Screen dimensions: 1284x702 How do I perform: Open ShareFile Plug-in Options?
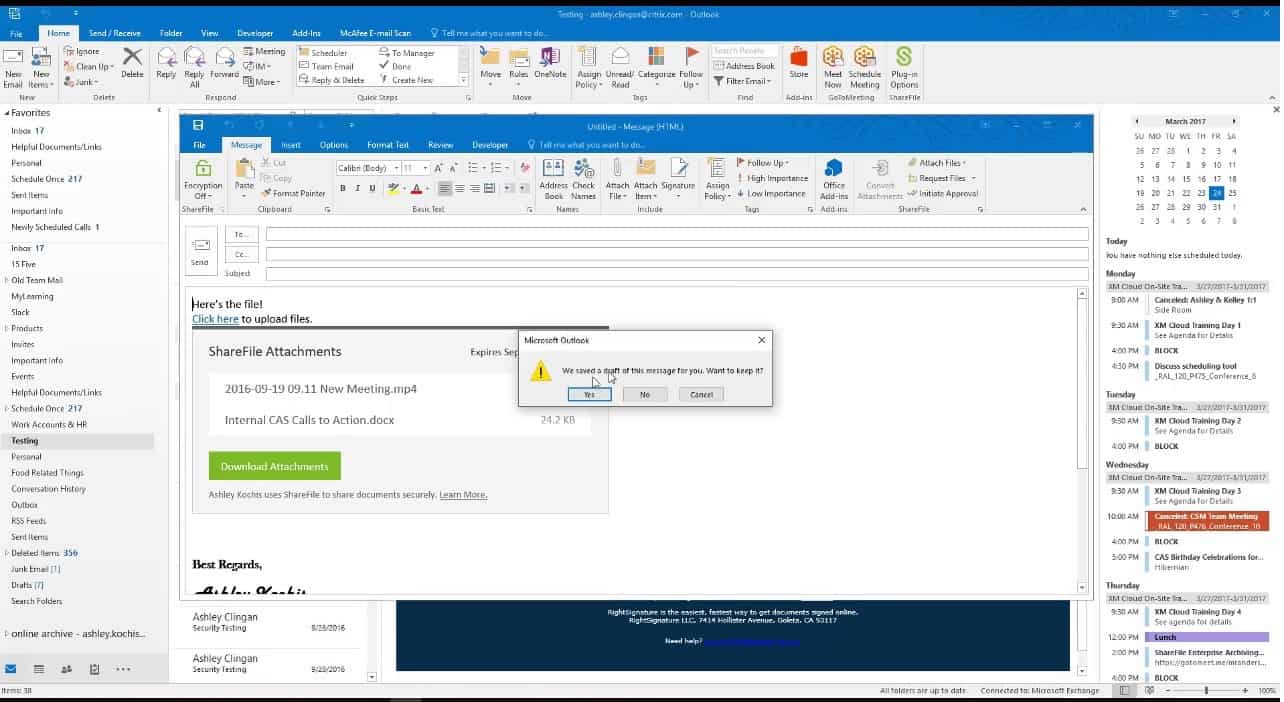tap(904, 66)
